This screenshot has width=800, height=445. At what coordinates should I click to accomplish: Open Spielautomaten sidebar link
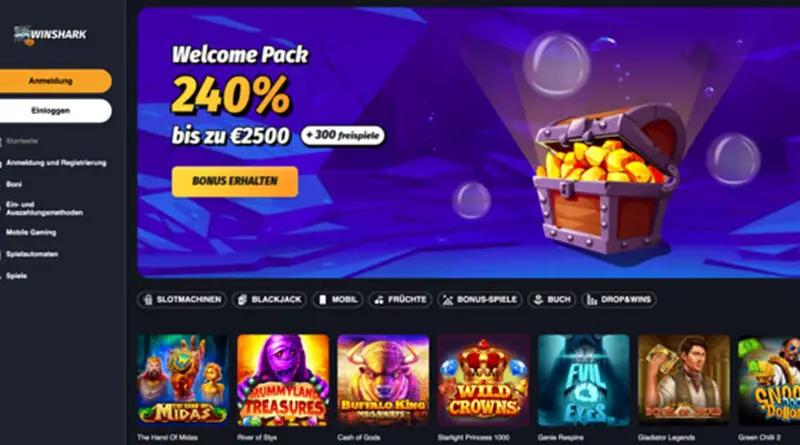tap(32, 254)
